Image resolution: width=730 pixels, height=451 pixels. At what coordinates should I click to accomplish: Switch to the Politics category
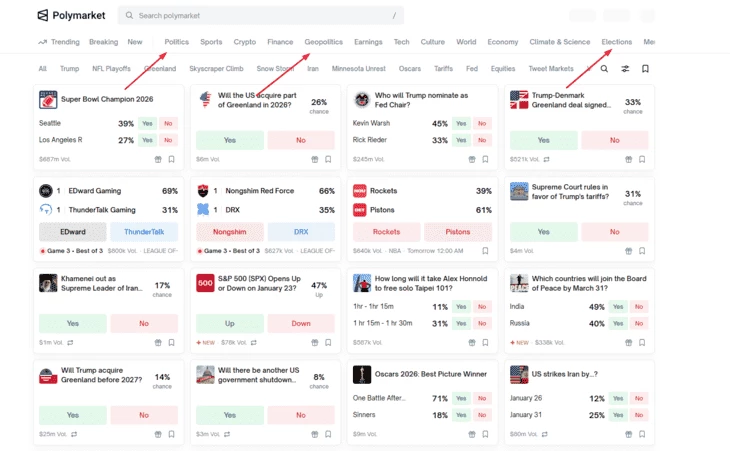pos(177,42)
